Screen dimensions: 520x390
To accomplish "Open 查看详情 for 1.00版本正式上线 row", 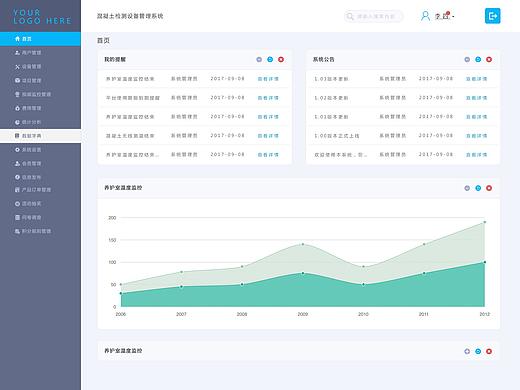I will 476,136.
